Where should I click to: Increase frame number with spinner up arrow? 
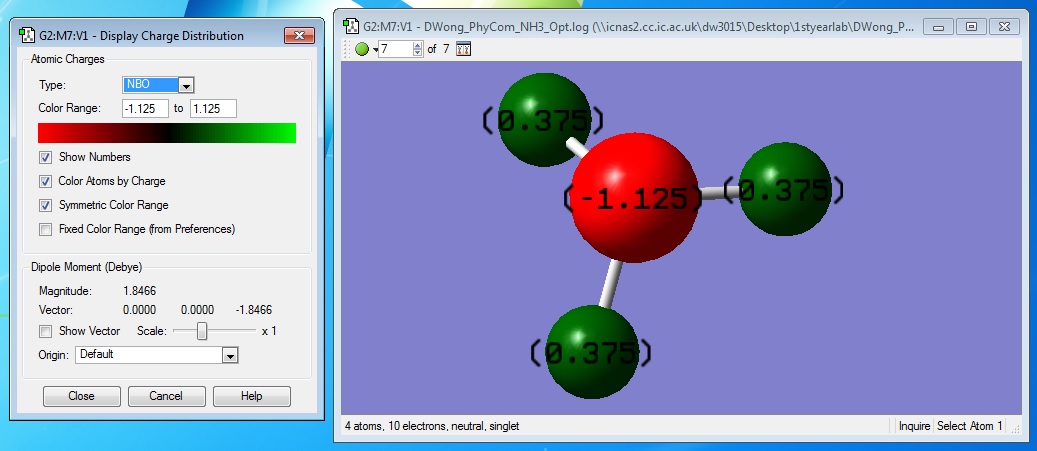tap(417, 45)
